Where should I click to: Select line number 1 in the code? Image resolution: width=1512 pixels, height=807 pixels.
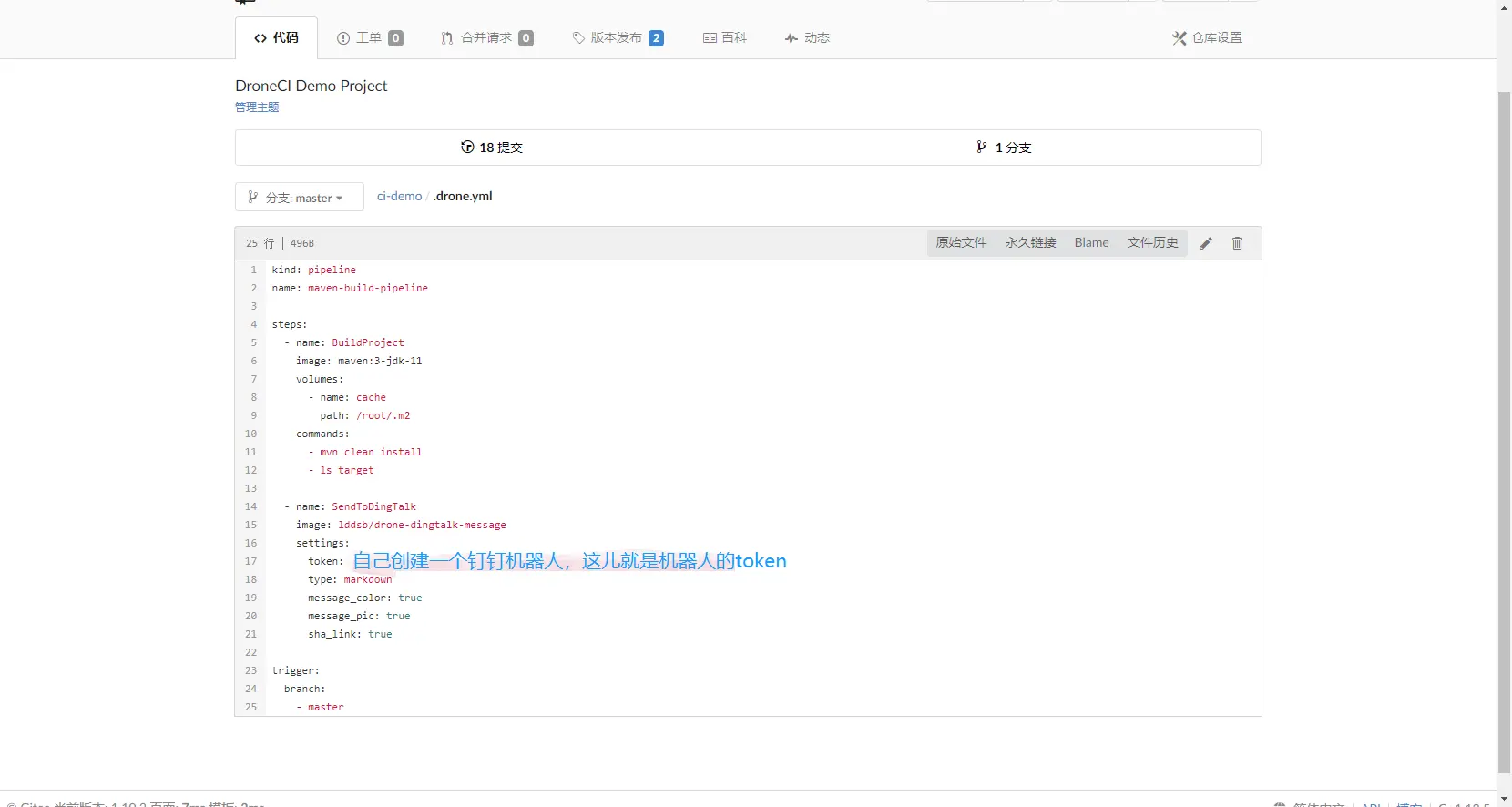pos(254,270)
